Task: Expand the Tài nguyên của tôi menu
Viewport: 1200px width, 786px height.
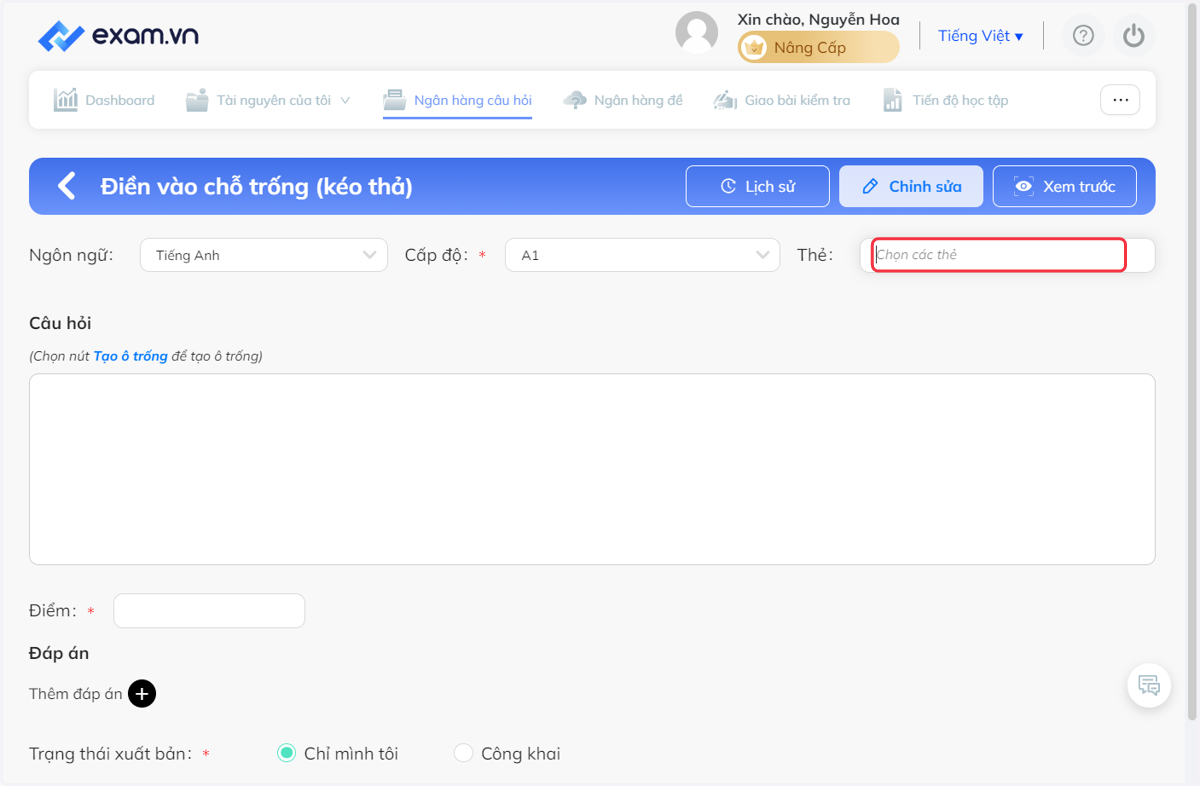Action: click(268, 100)
